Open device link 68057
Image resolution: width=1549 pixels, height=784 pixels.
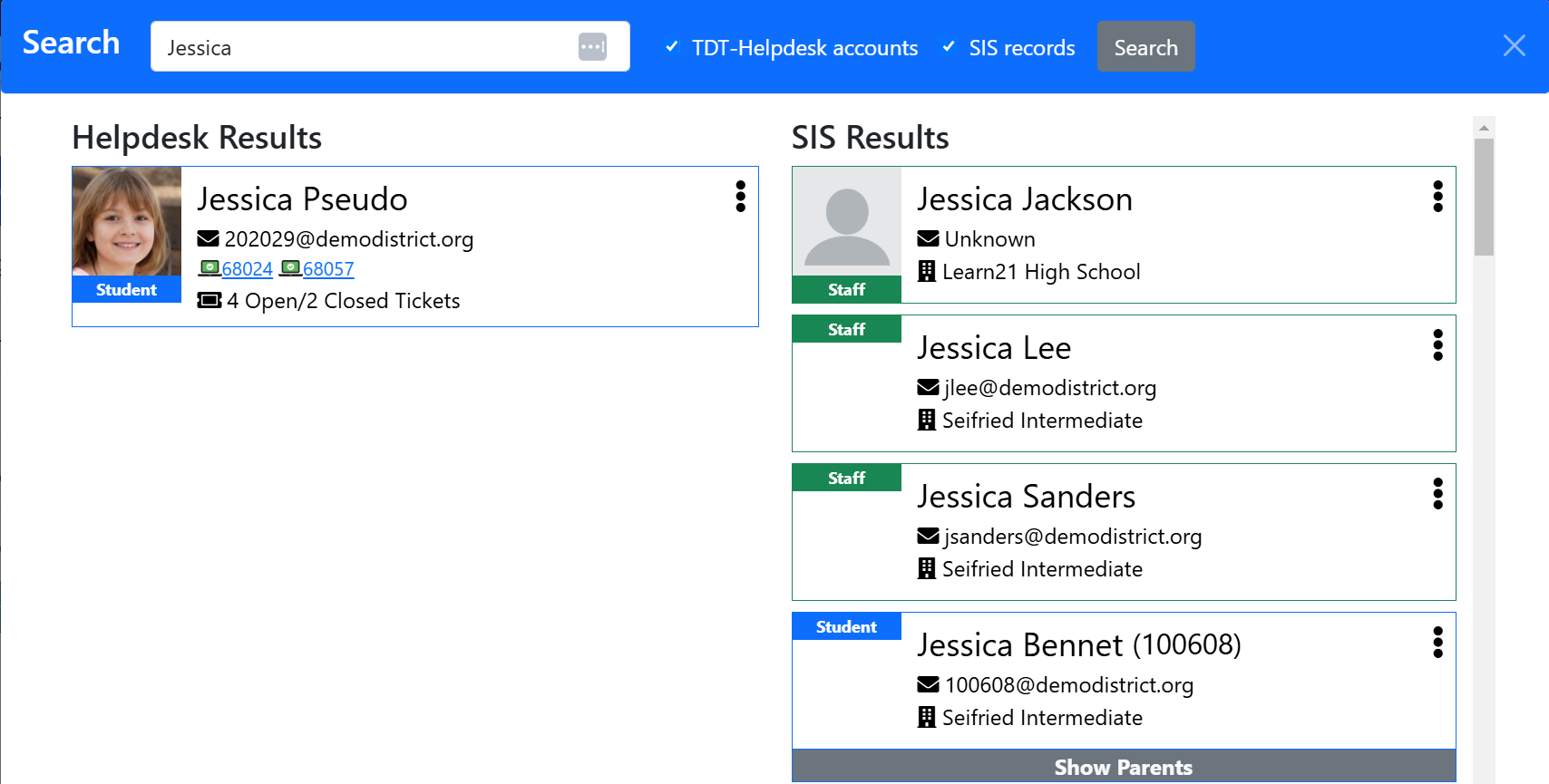[328, 268]
